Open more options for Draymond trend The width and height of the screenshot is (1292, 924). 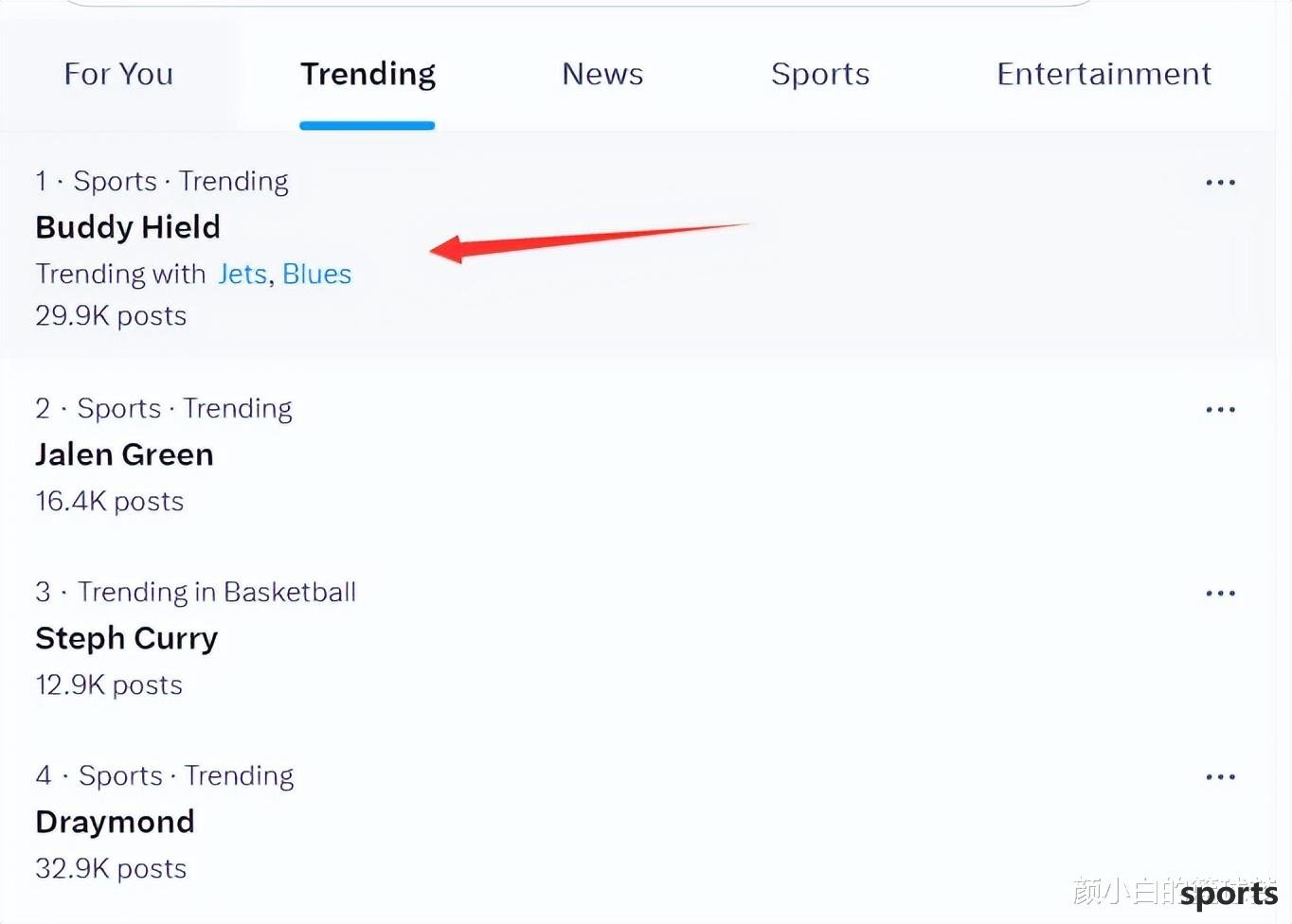click(x=1220, y=777)
